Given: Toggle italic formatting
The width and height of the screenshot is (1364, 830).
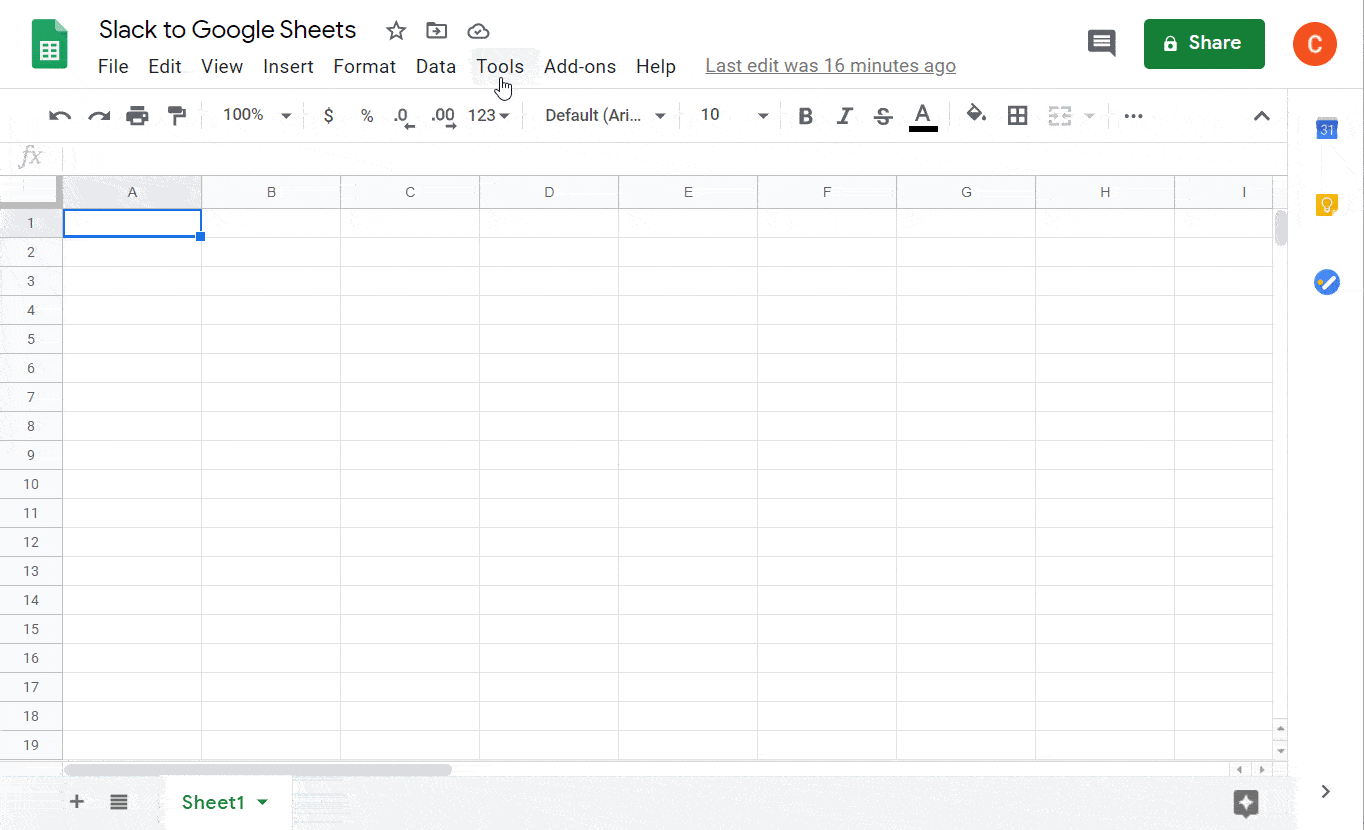Looking at the screenshot, I should [844, 116].
